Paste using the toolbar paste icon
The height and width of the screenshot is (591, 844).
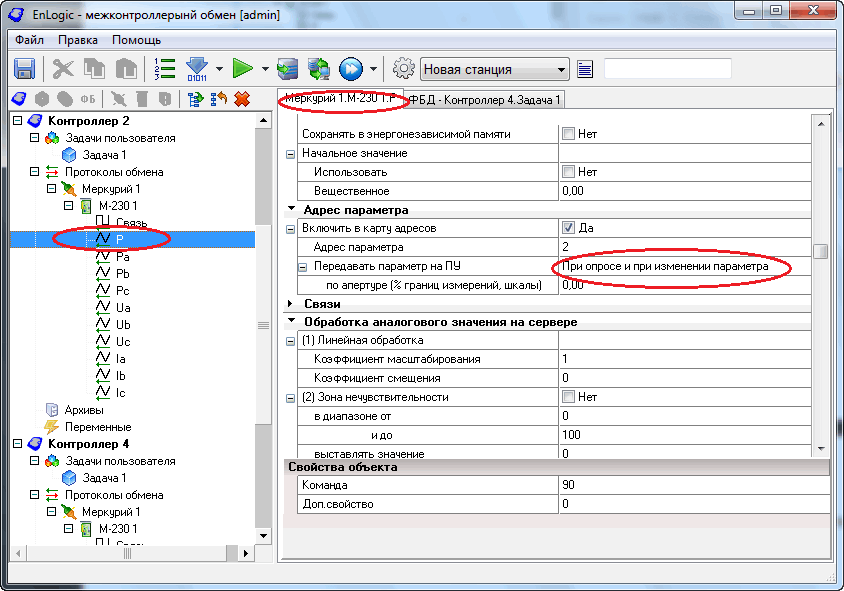tap(126, 69)
